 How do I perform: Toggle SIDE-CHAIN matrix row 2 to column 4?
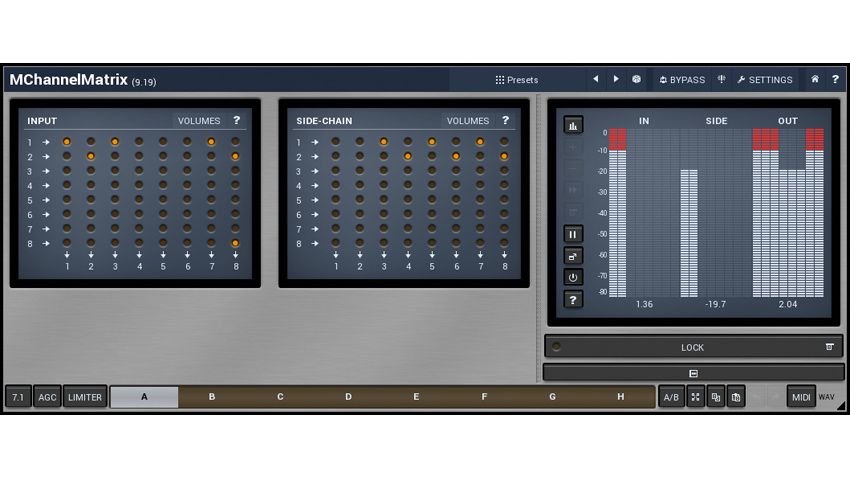click(408, 156)
